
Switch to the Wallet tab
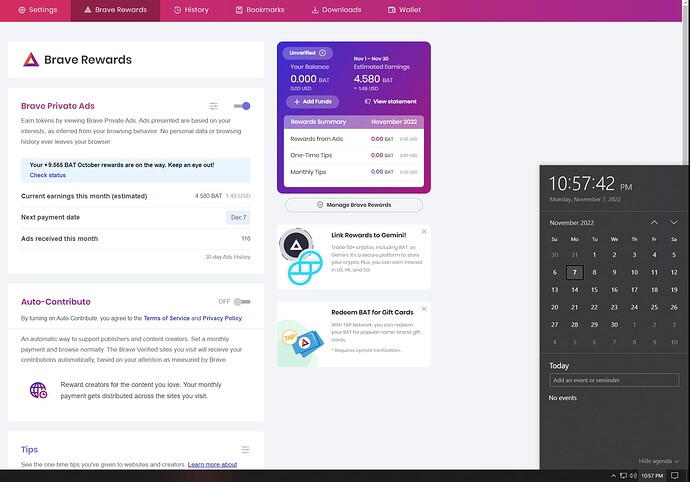[x=404, y=10]
